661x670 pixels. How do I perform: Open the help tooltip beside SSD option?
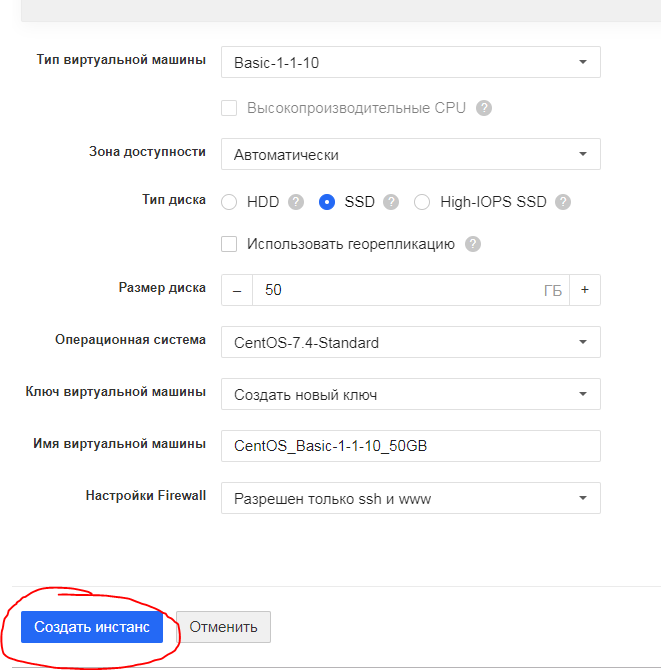pyautogui.click(x=391, y=202)
